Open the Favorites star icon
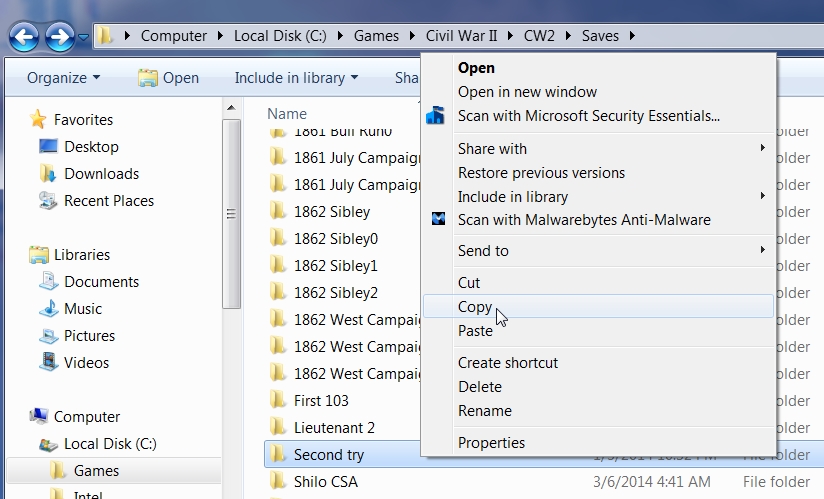824x499 pixels. 39,119
